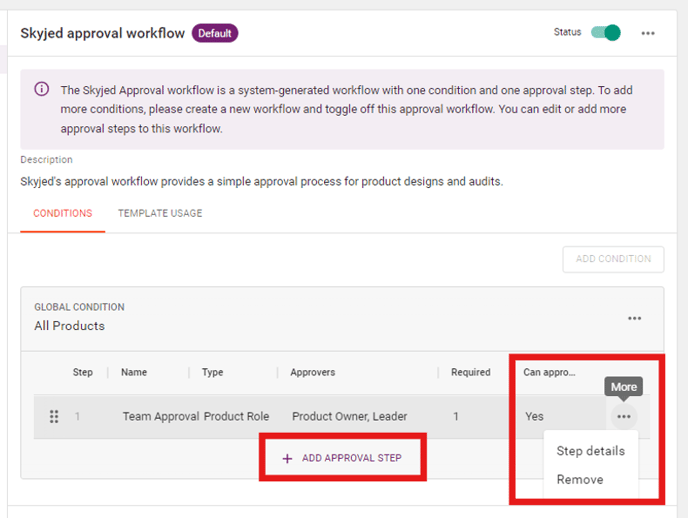The image size is (688, 518).
Task: Click the 'Can appro...' column header
Action: pos(549,372)
